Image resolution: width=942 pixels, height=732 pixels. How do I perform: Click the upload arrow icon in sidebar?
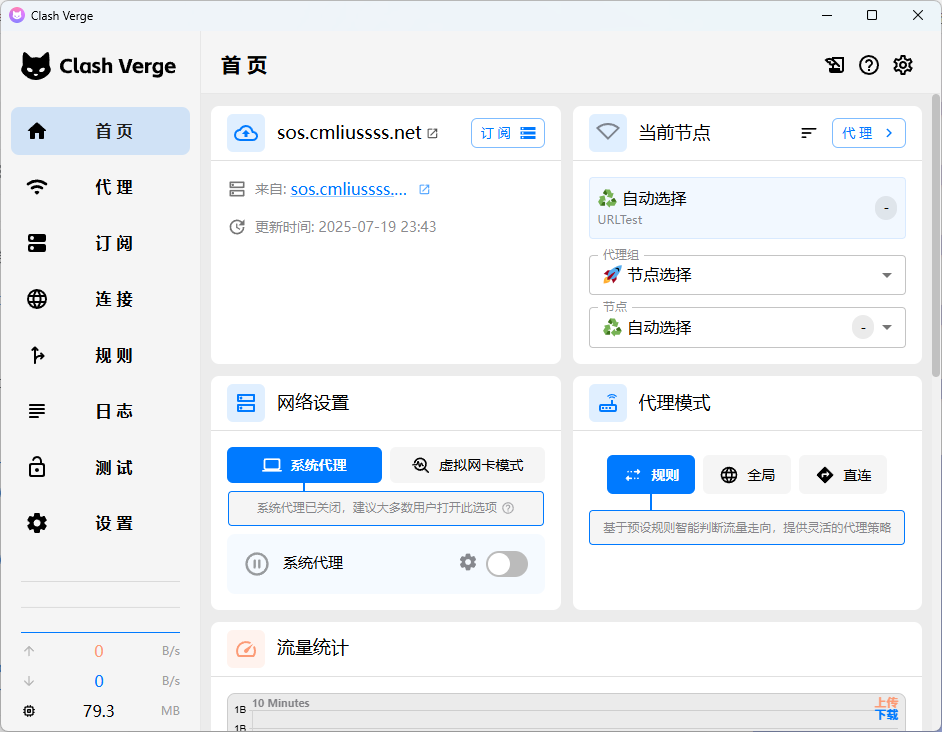[x=29, y=651]
